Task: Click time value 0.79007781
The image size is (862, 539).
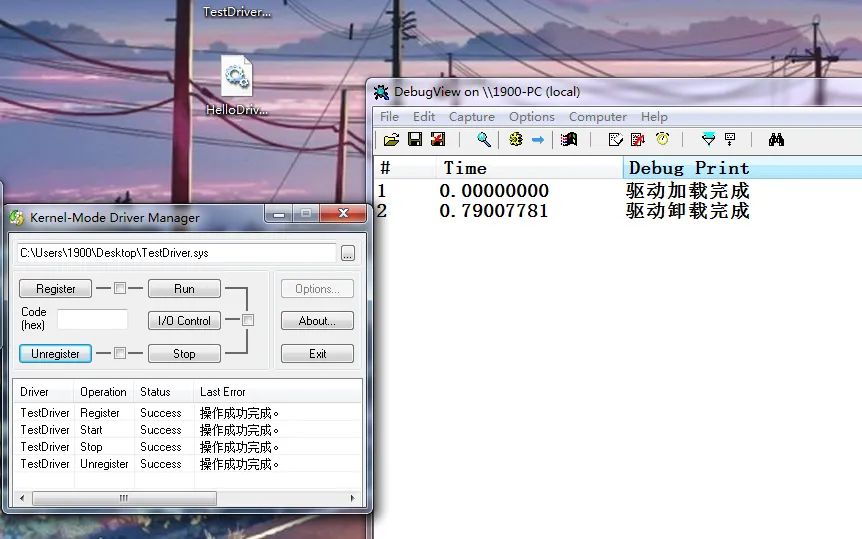Action: coord(494,211)
